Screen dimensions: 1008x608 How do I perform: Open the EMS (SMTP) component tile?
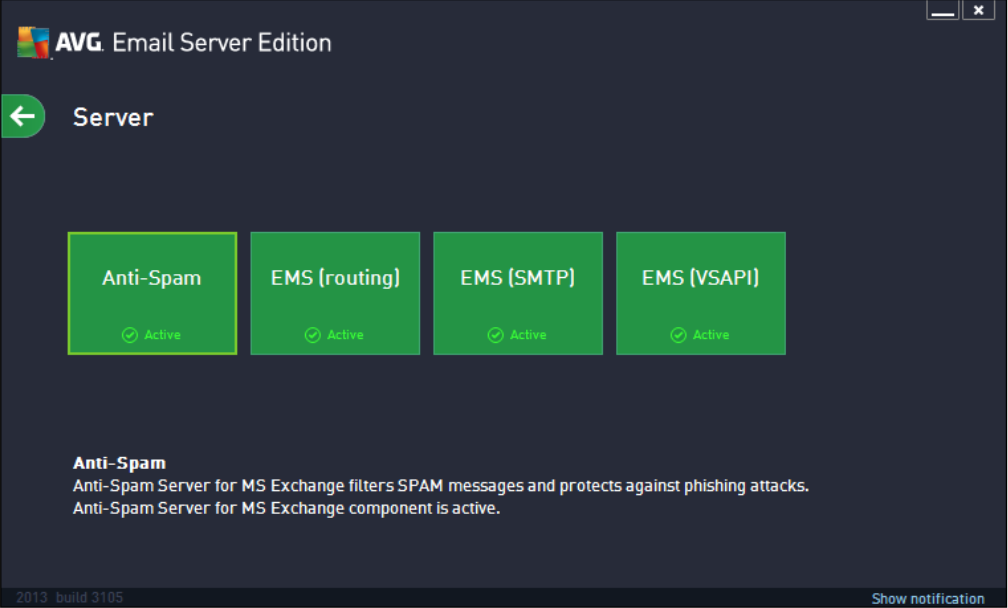[518, 293]
